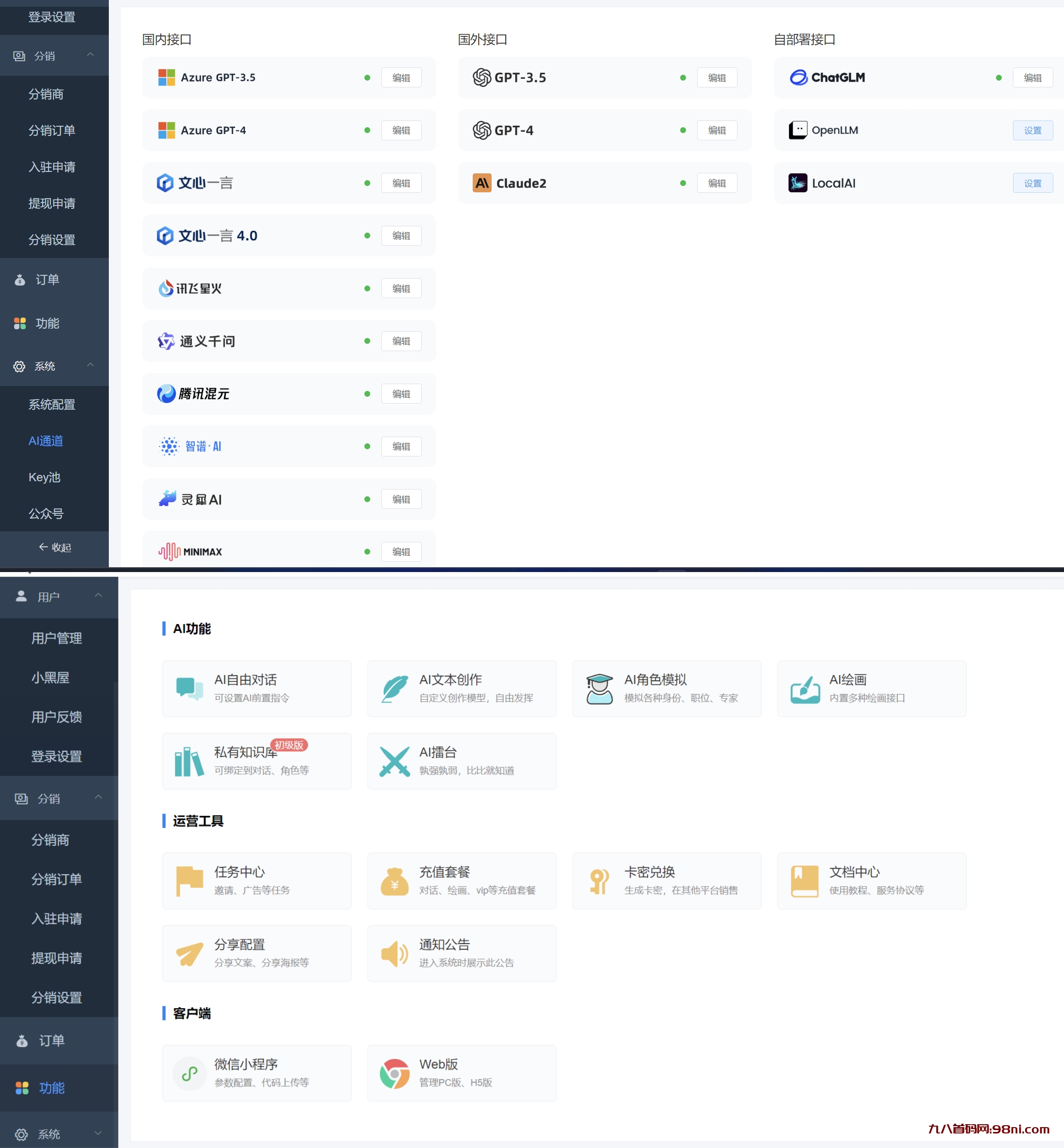This screenshot has width=1064, height=1148.
Task: Open 文档中心 book icon
Action: coord(805,881)
